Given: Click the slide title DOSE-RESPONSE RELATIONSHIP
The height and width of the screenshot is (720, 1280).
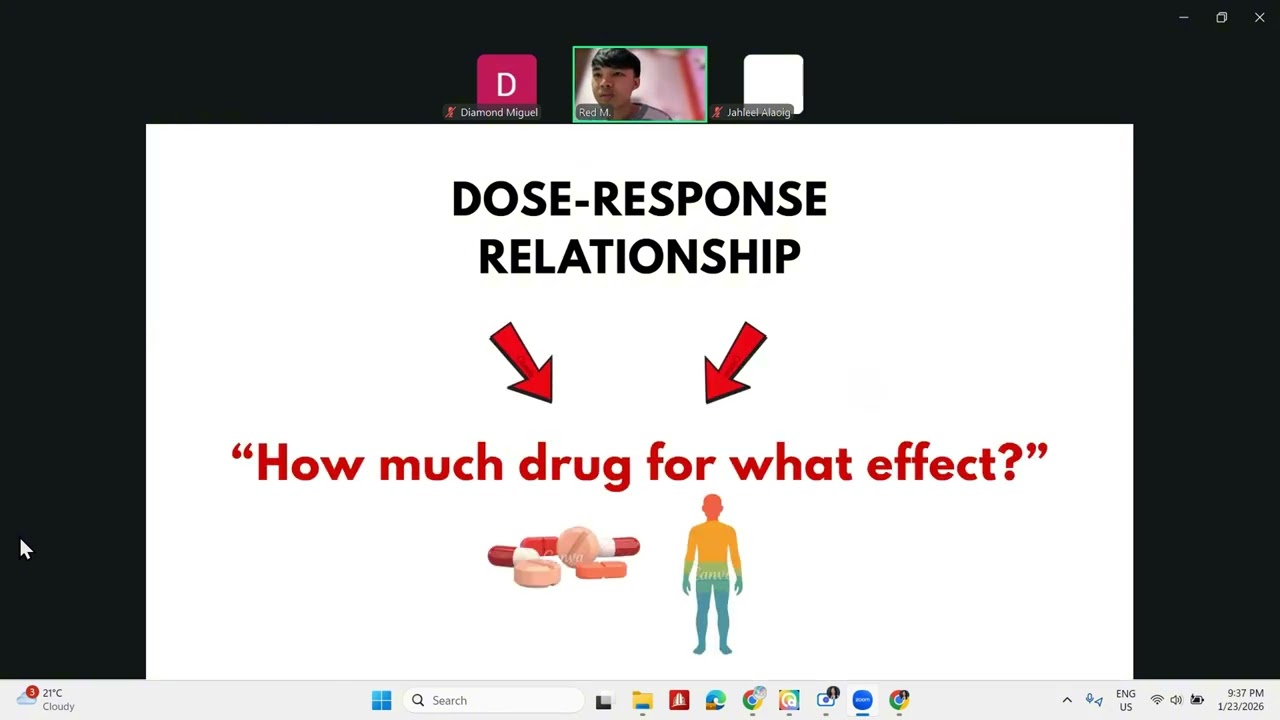Looking at the screenshot, I should point(639,228).
